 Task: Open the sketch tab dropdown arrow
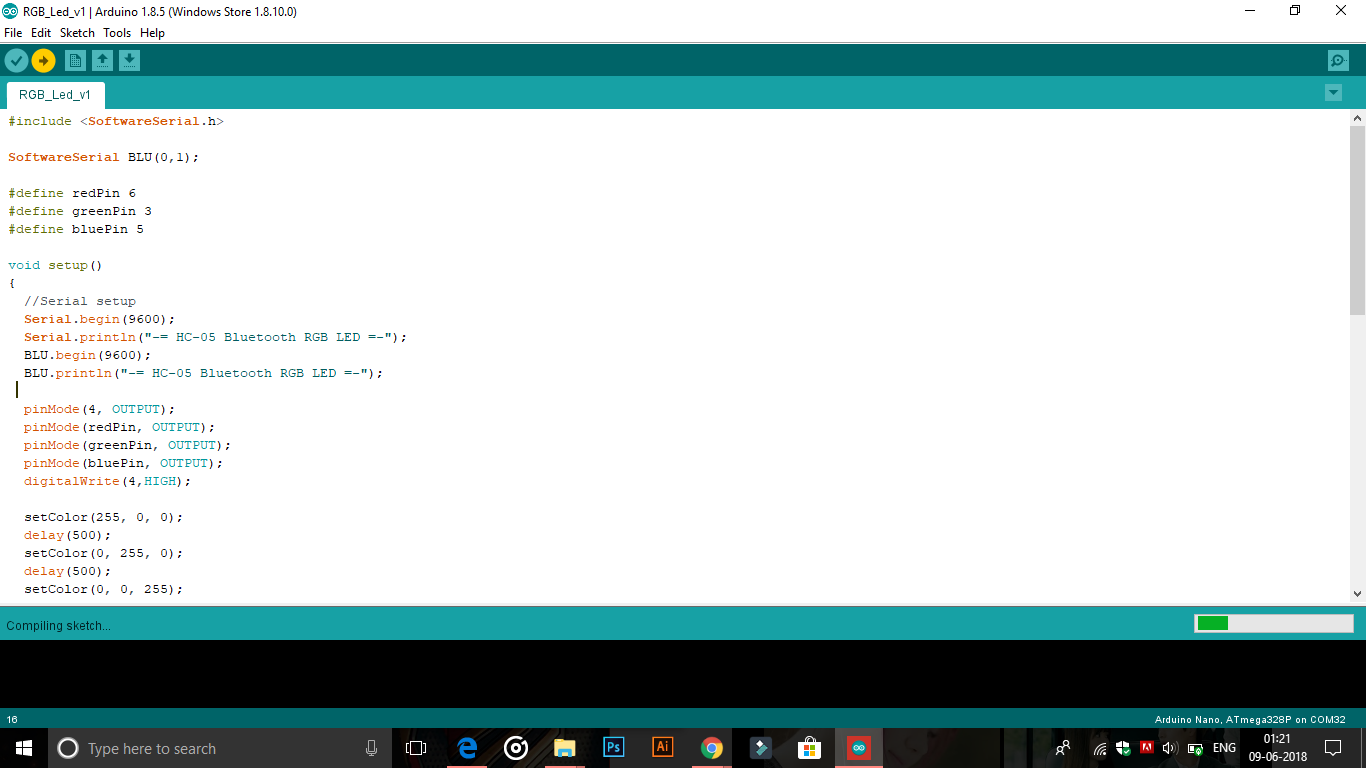tap(1333, 92)
